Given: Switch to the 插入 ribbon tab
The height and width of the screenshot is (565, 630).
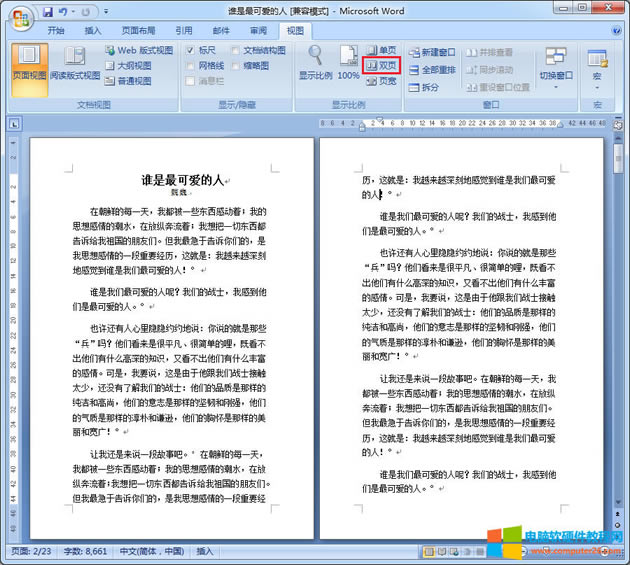Looking at the screenshot, I should [93, 30].
